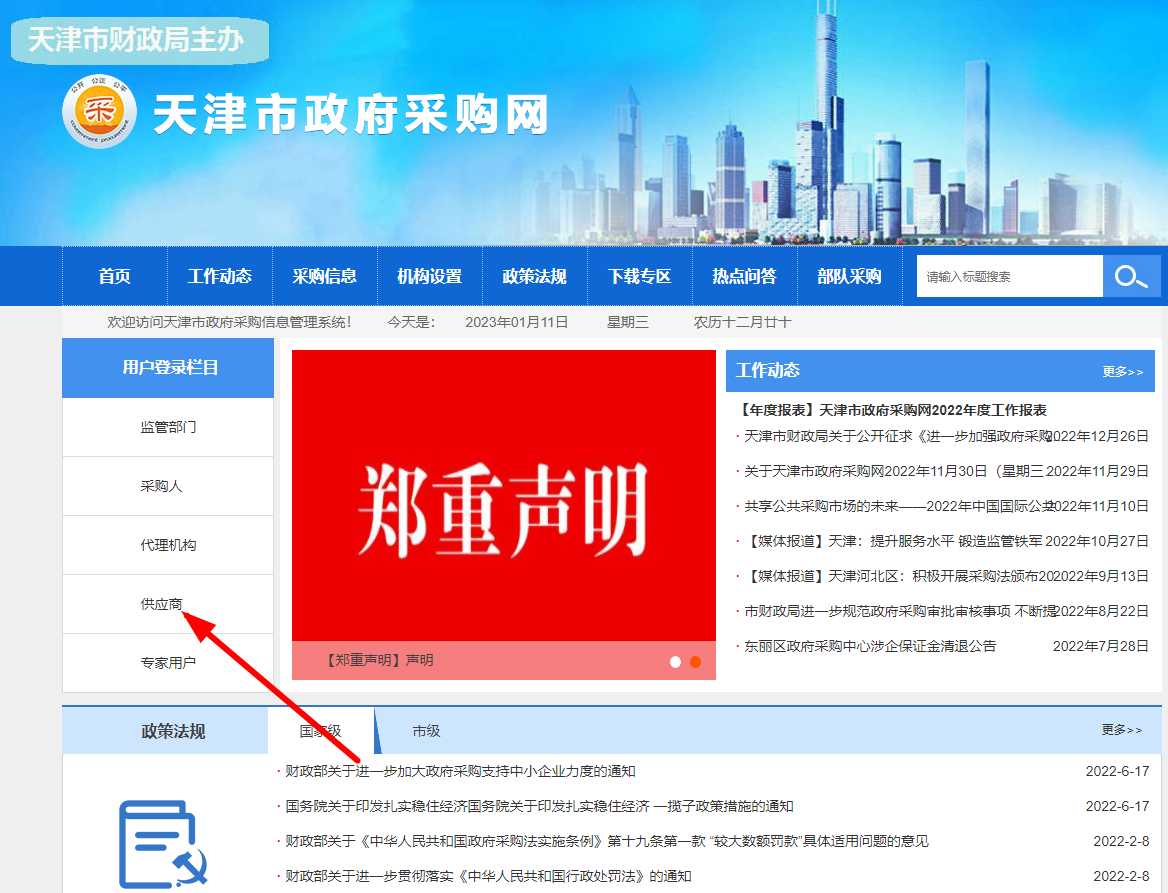Click the 供应商 user login link

coord(162,604)
